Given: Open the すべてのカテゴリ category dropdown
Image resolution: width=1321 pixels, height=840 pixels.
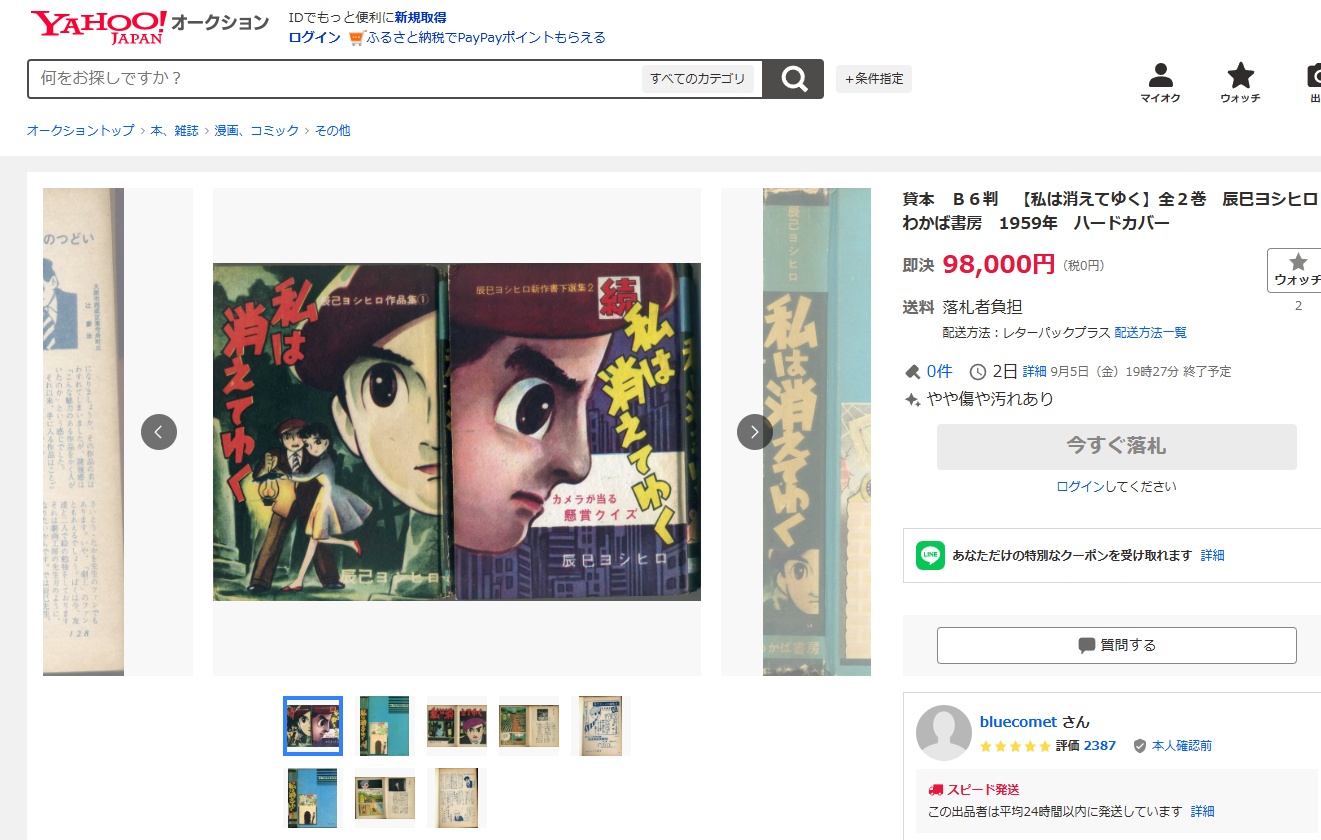Looking at the screenshot, I should tap(697, 79).
